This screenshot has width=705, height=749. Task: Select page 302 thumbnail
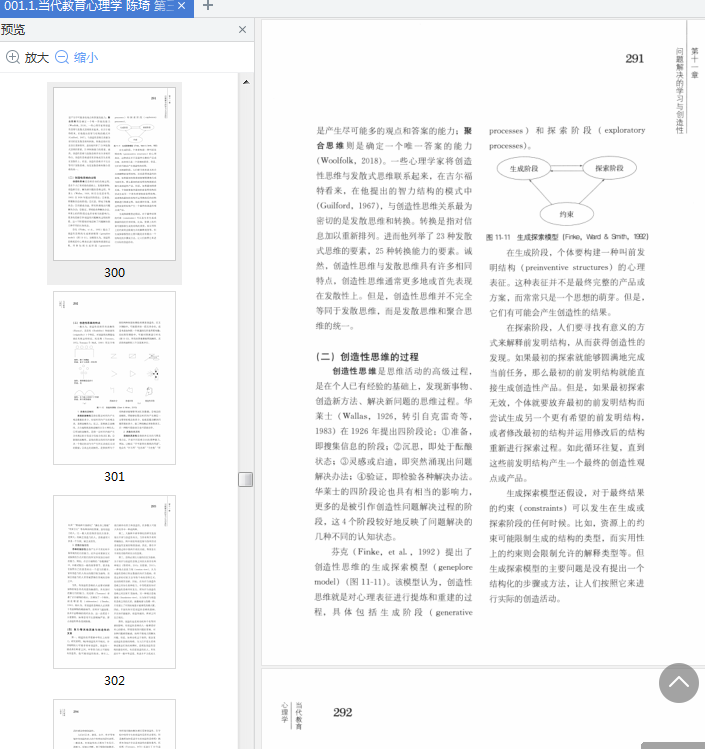(114, 582)
